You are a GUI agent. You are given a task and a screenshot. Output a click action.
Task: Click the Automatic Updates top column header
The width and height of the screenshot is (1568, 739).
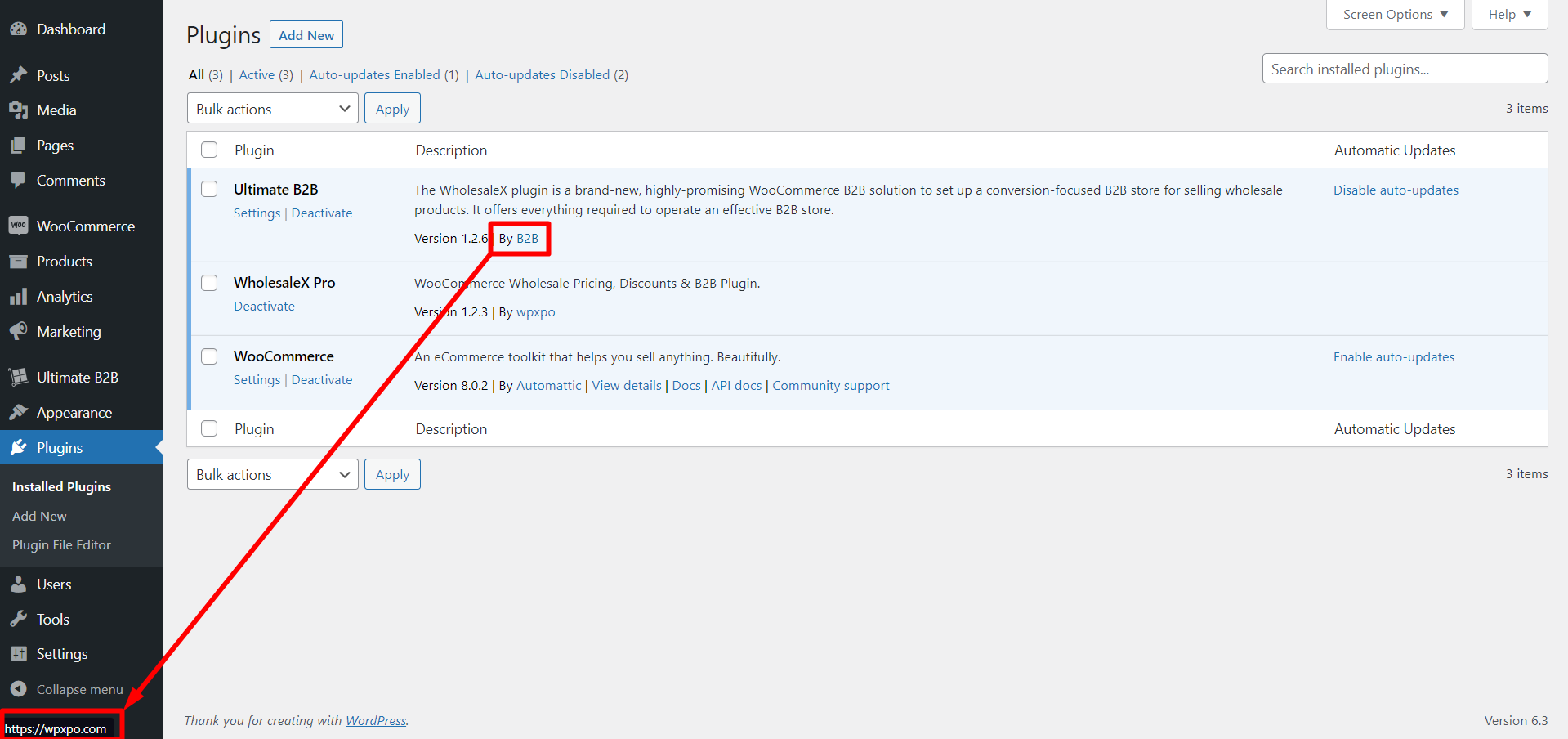pos(1395,150)
